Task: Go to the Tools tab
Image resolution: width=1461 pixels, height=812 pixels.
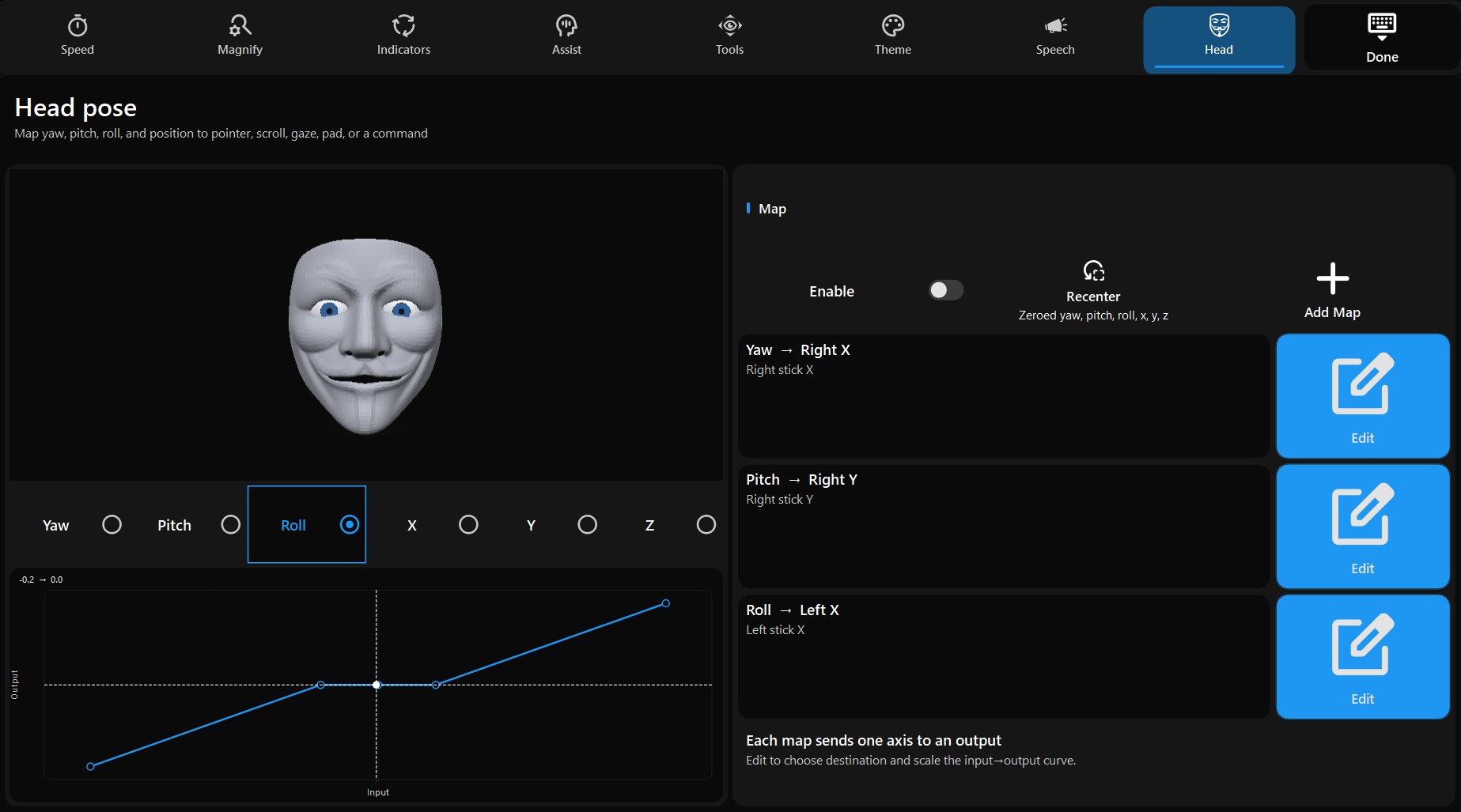Action: [x=729, y=36]
